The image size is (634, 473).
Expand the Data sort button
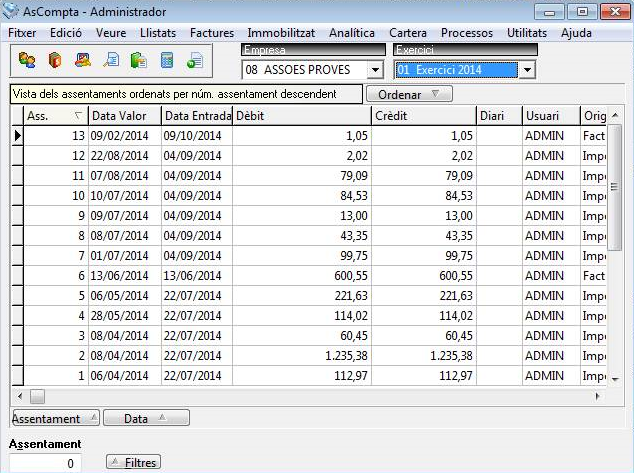(x=146, y=418)
